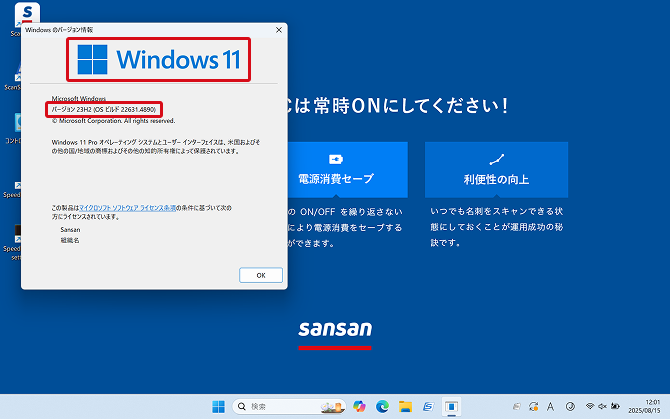Click the Microsoft Windows label in dialog
This screenshot has height=419, width=670.
click(x=79, y=99)
